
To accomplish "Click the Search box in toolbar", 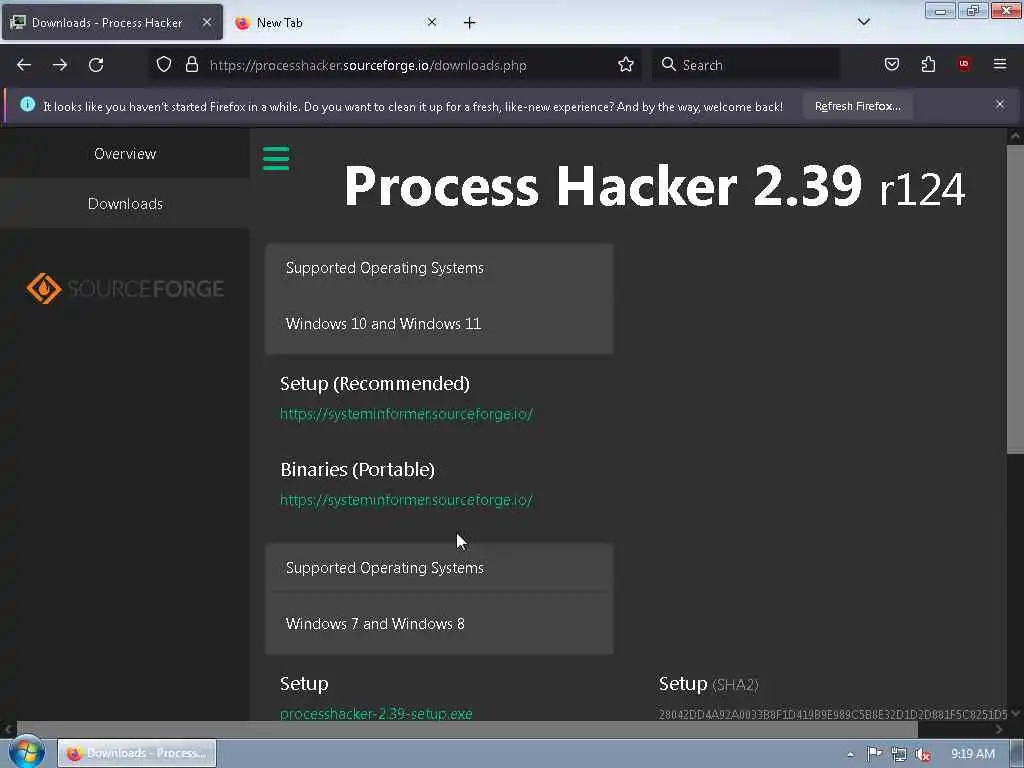I will click(745, 65).
